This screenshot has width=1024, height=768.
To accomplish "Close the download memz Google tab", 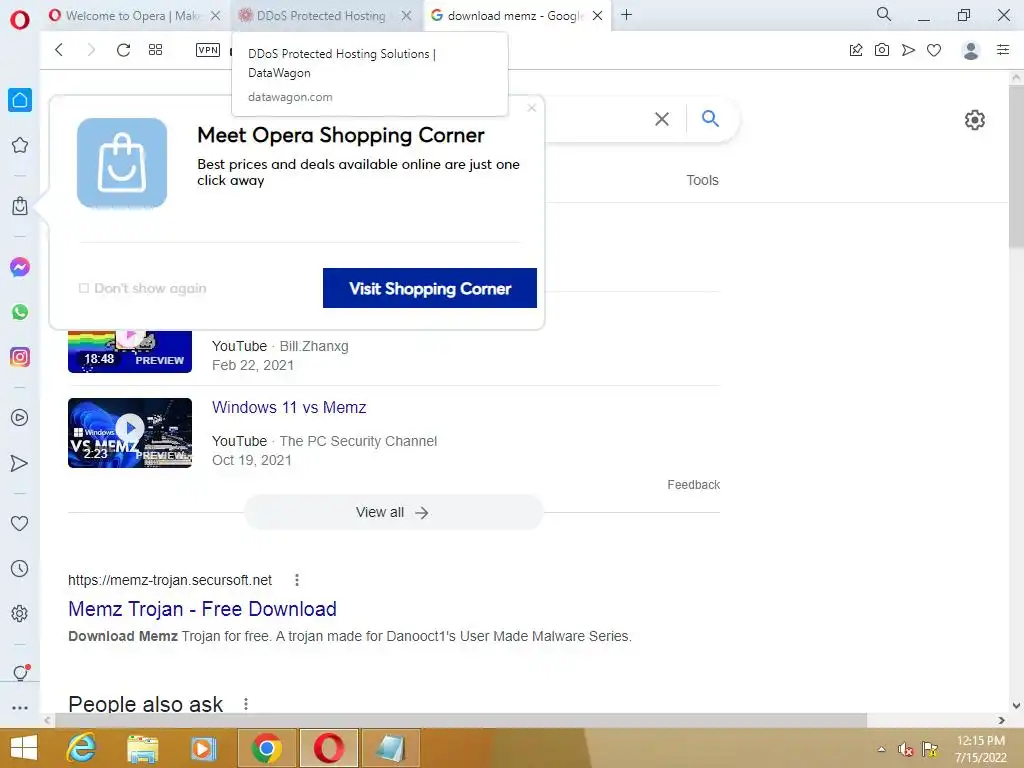I will click(x=597, y=16).
